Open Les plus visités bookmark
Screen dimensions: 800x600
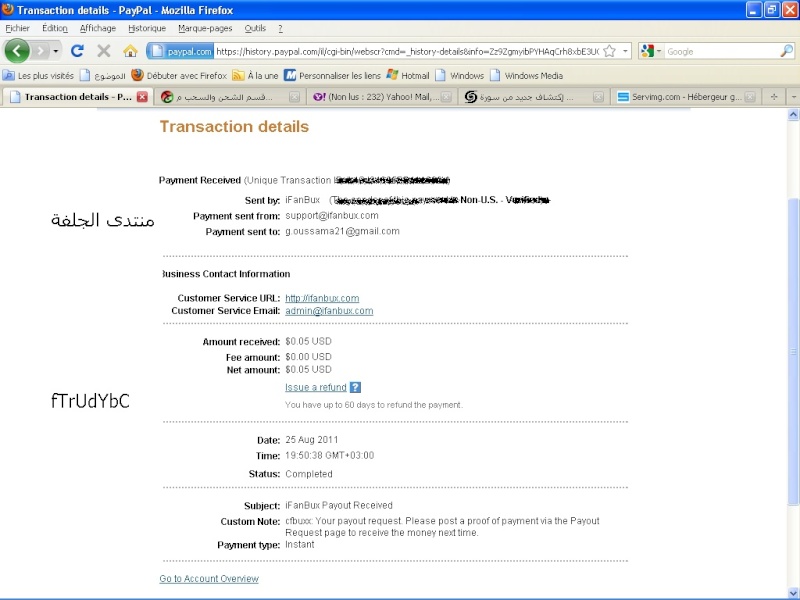(38, 76)
